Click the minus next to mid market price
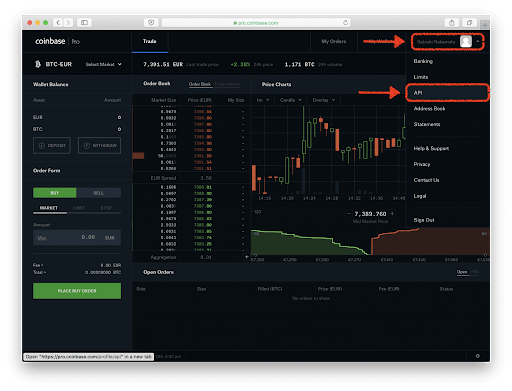512x391 pixels. click(349, 214)
